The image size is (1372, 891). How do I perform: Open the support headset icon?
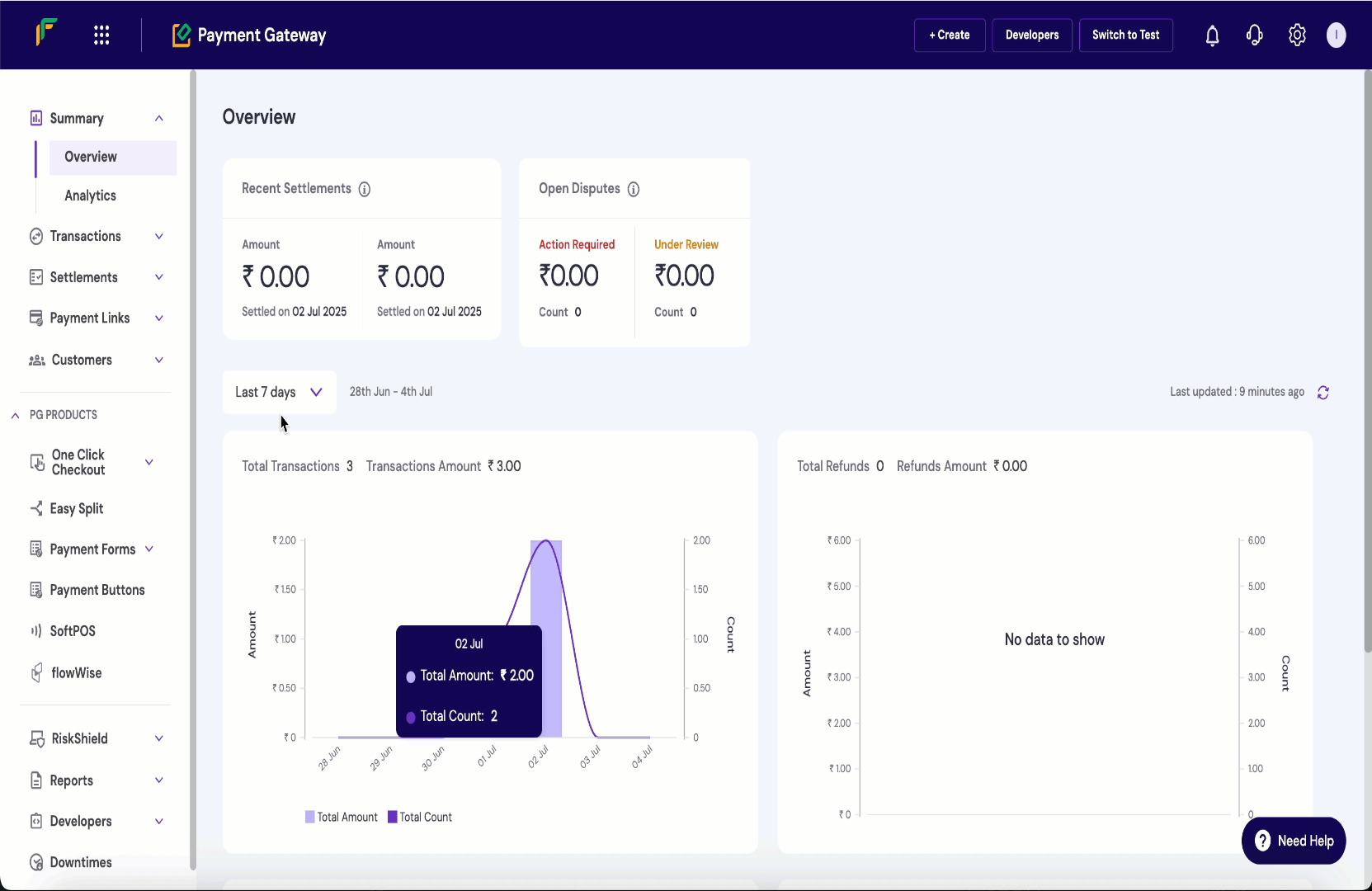tap(1254, 35)
